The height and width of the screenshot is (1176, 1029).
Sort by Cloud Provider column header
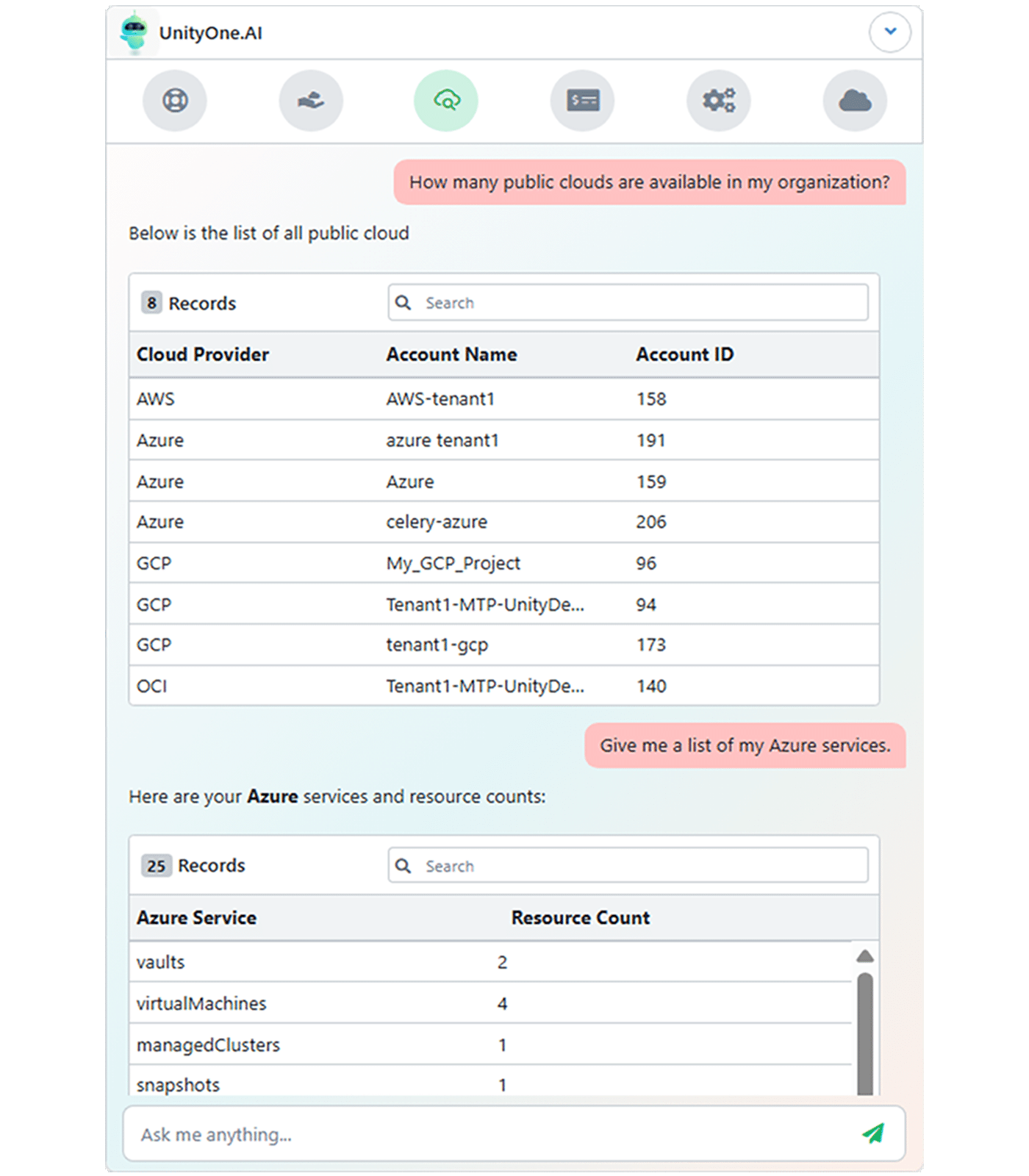coord(203,354)
